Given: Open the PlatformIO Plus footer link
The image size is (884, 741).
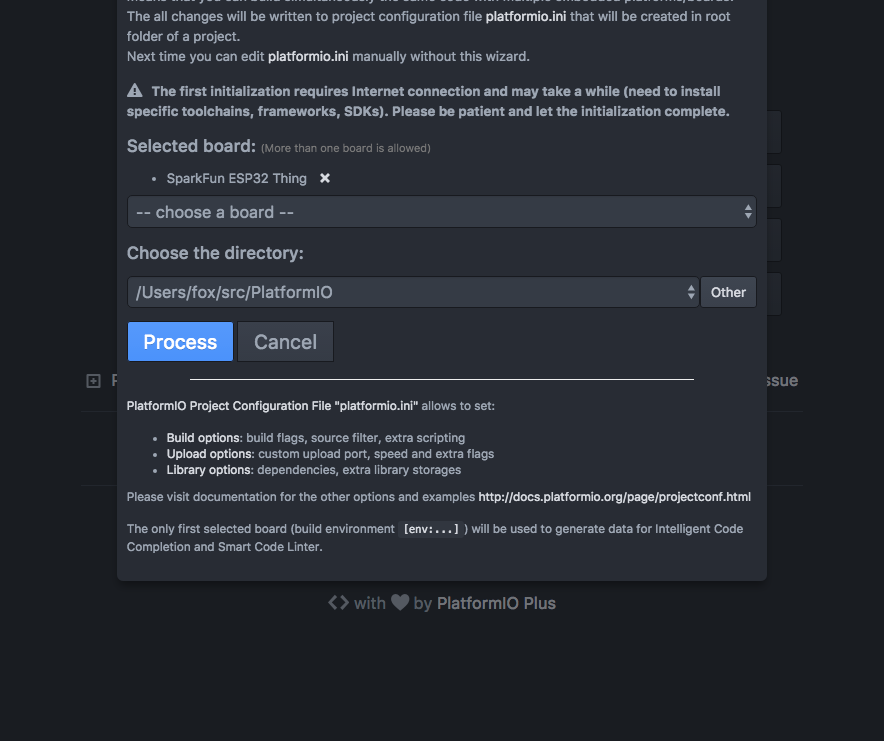Looking at the screenshot, I should tap(496, 603).
